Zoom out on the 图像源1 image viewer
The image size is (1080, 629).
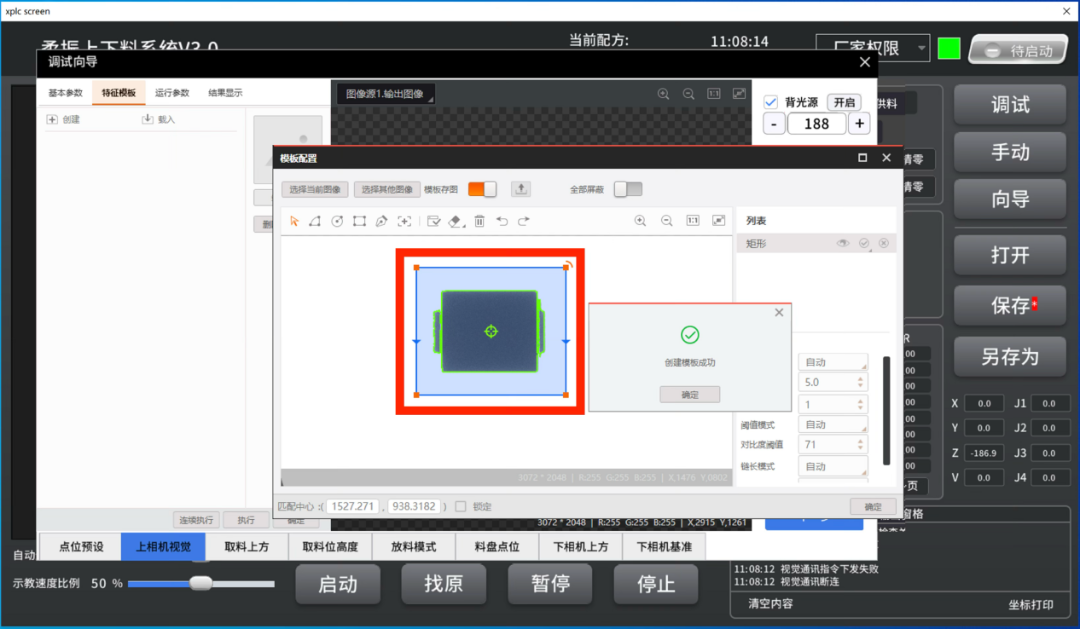click(688, 94)
